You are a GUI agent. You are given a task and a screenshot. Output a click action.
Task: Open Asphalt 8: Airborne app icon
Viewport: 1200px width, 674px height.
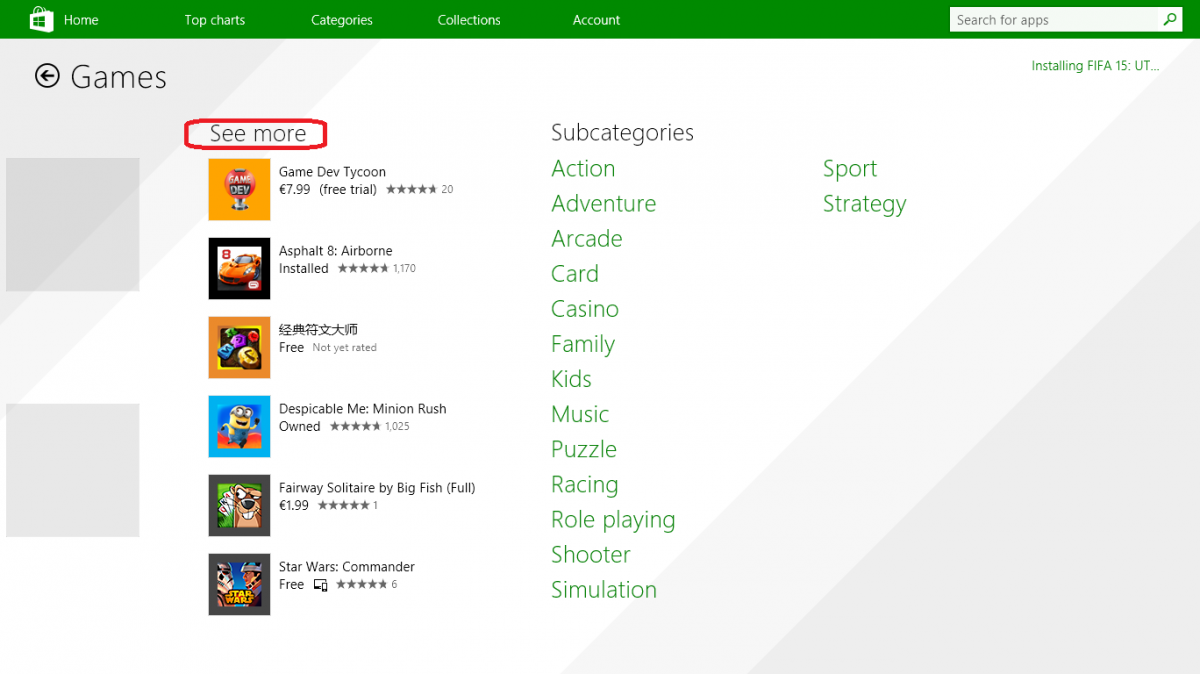point(239,268)
